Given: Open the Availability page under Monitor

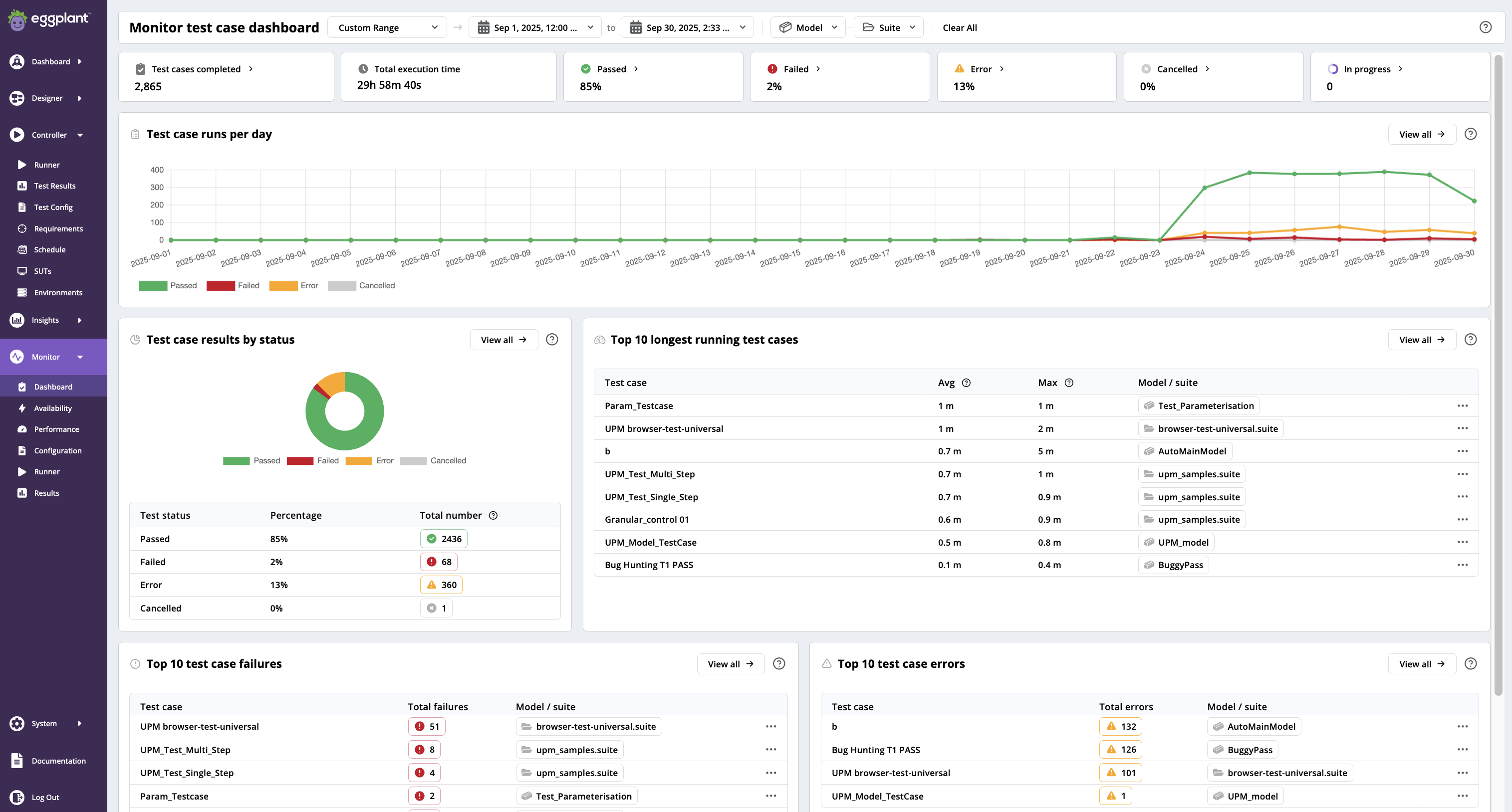Looking at the screenshot, I should (x=53, y=408).
